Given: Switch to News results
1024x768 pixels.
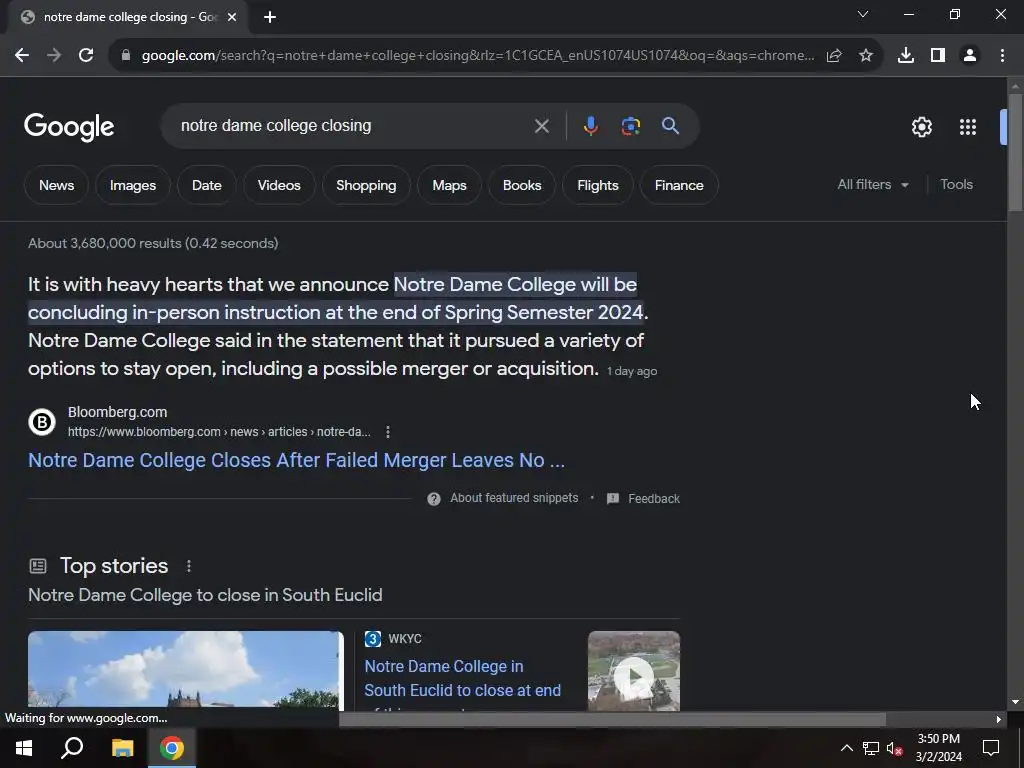Looking at the screenshot, I should pos(56,185).
